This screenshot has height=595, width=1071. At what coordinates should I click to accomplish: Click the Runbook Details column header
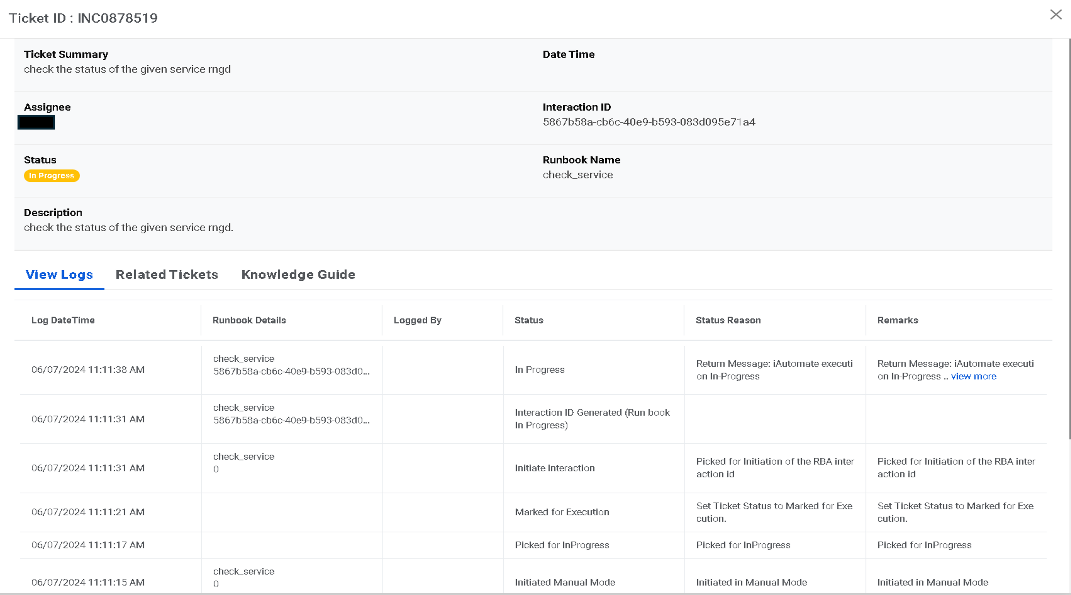point(249,320)
